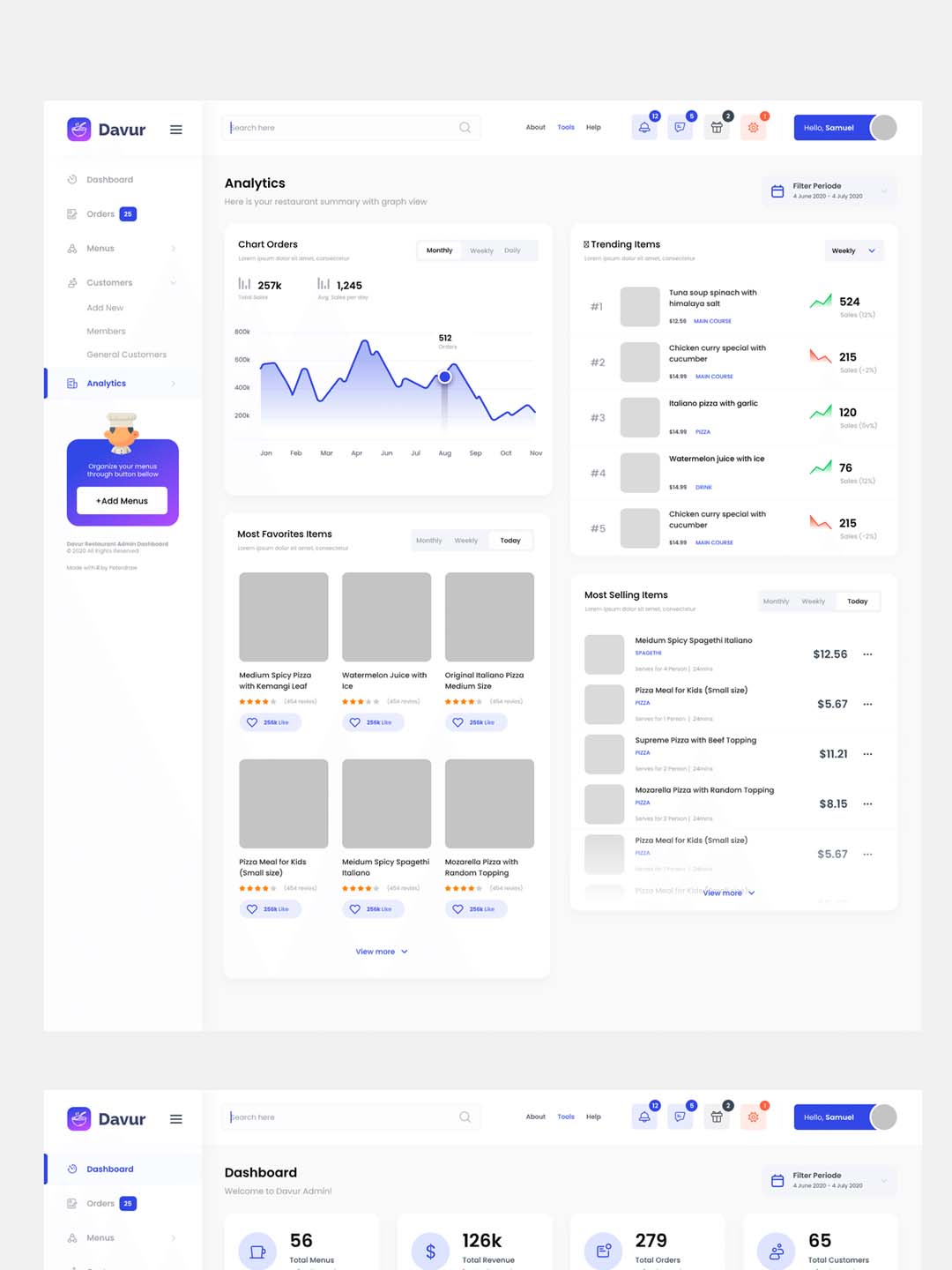Viewport: 952px width, 1270px height.
Task: Click the Total Customers people icon
Action: [776, 1251]
